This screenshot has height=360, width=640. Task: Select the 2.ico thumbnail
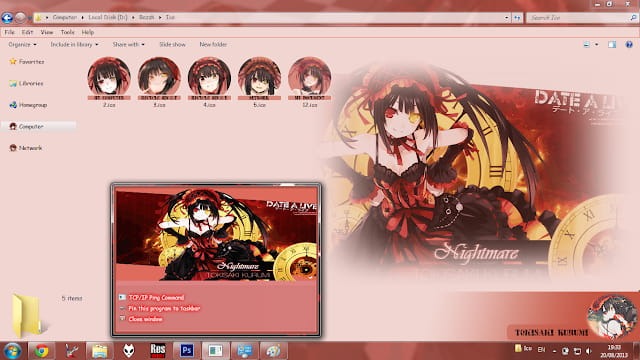pos(109,82)
